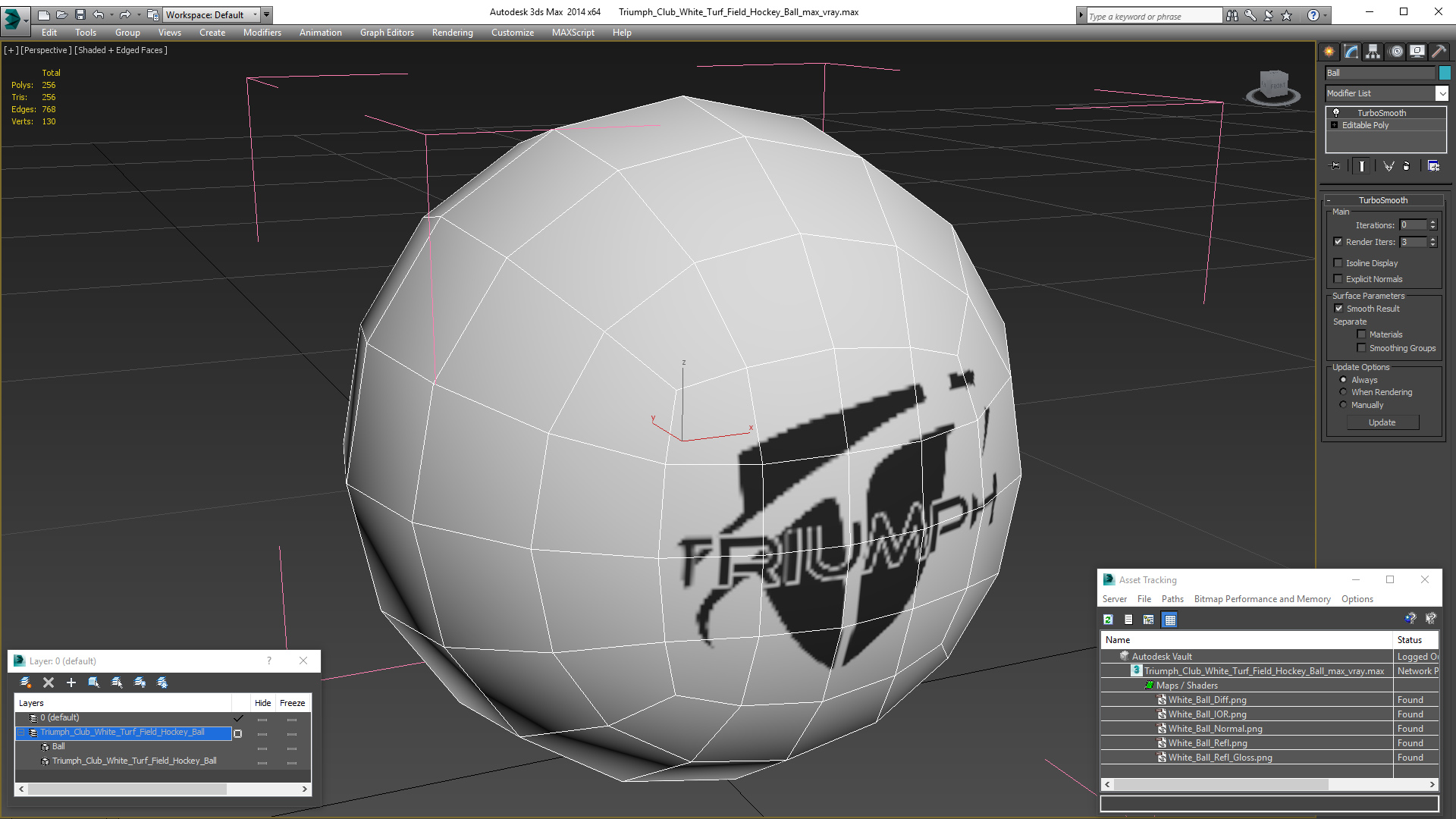Open the Display command panel tab

tap(1417, 52)
